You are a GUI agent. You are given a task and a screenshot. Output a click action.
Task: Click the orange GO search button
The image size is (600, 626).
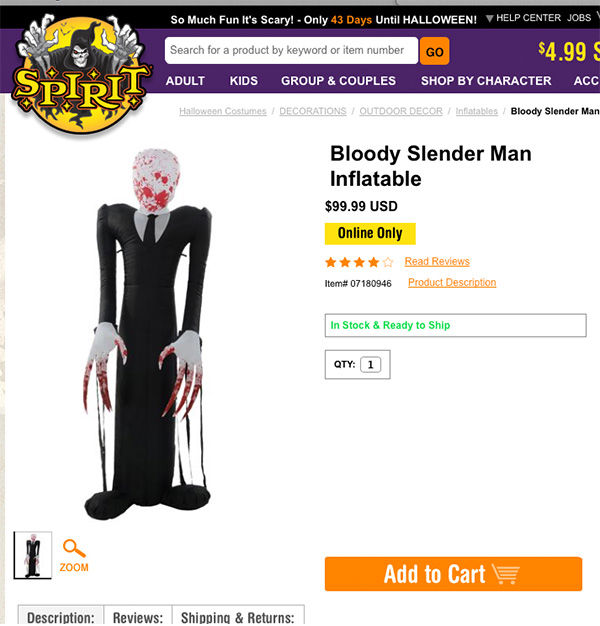(434, 51)
